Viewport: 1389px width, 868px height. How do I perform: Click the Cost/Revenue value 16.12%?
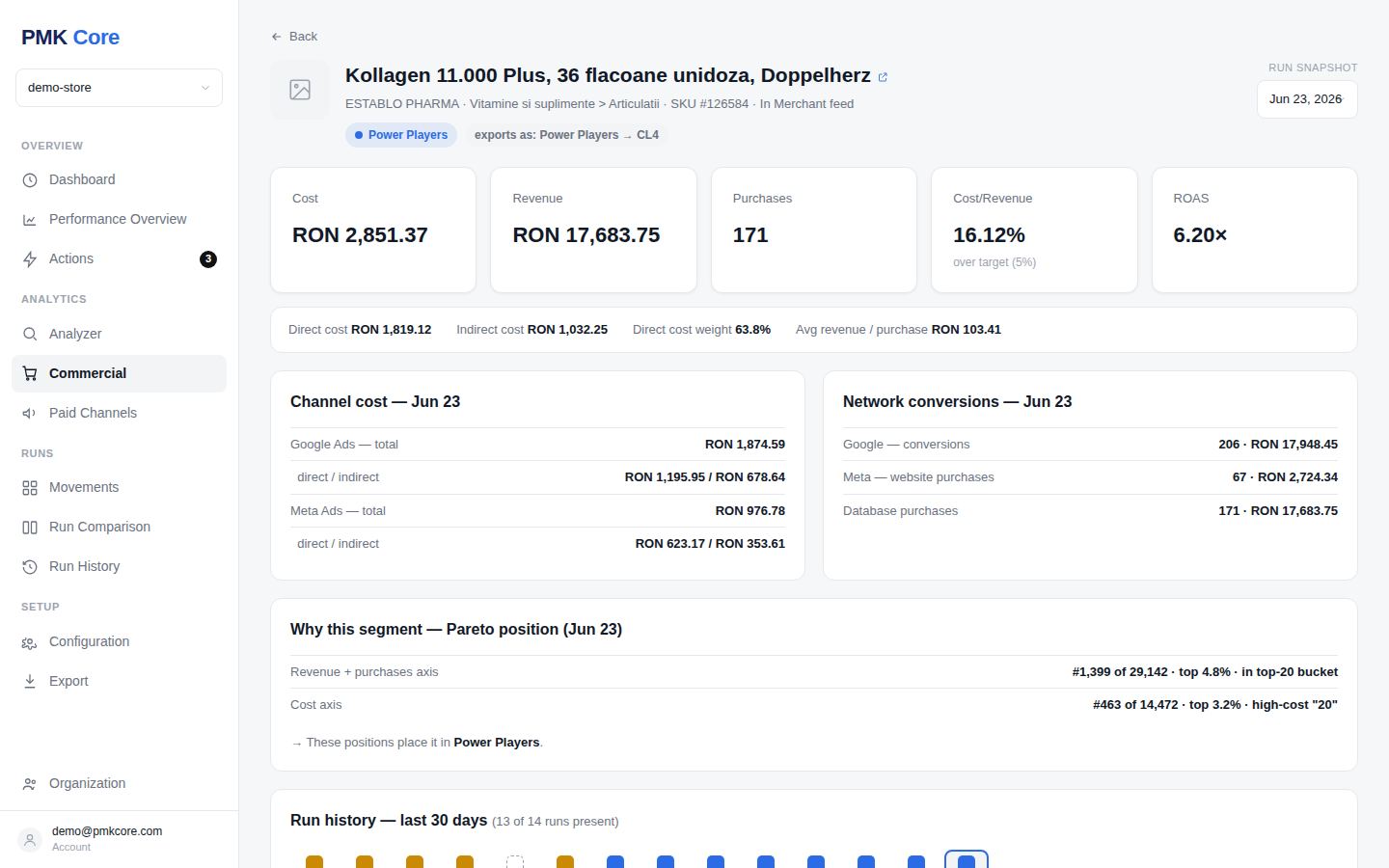pos(989,235)
